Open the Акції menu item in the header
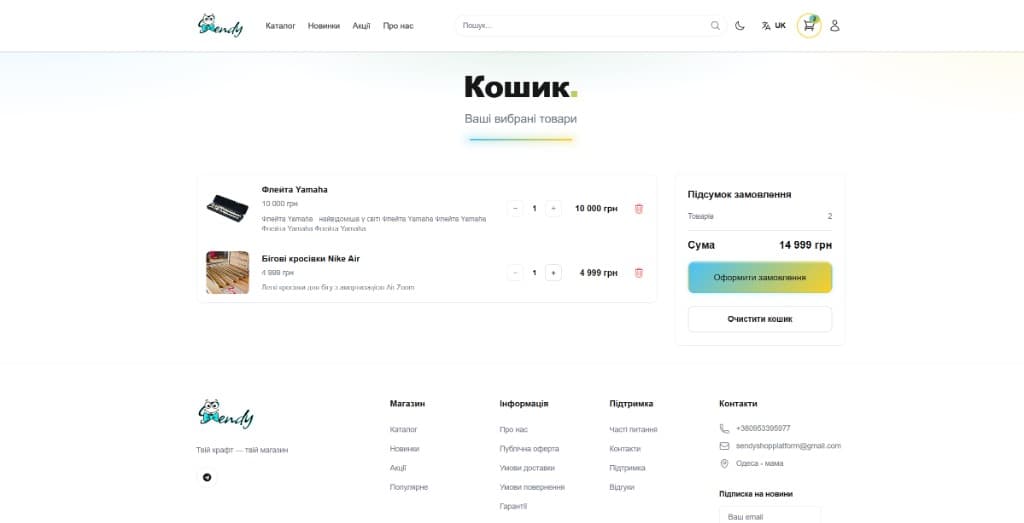This screenshot has width=1024, height=523. [361, 26]
